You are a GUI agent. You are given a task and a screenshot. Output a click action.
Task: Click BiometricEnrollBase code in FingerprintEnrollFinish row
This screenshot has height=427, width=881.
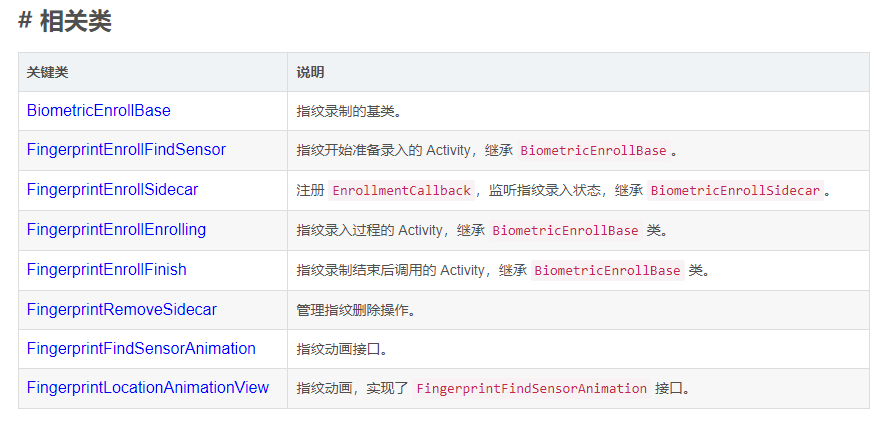pos(607,270)
